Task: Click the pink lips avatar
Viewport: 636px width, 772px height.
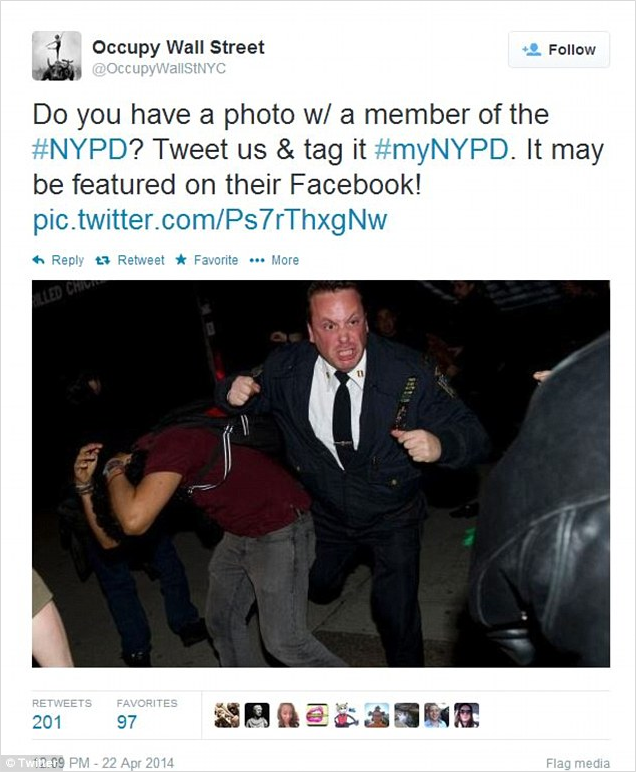Action: click(x=317, y=715)
